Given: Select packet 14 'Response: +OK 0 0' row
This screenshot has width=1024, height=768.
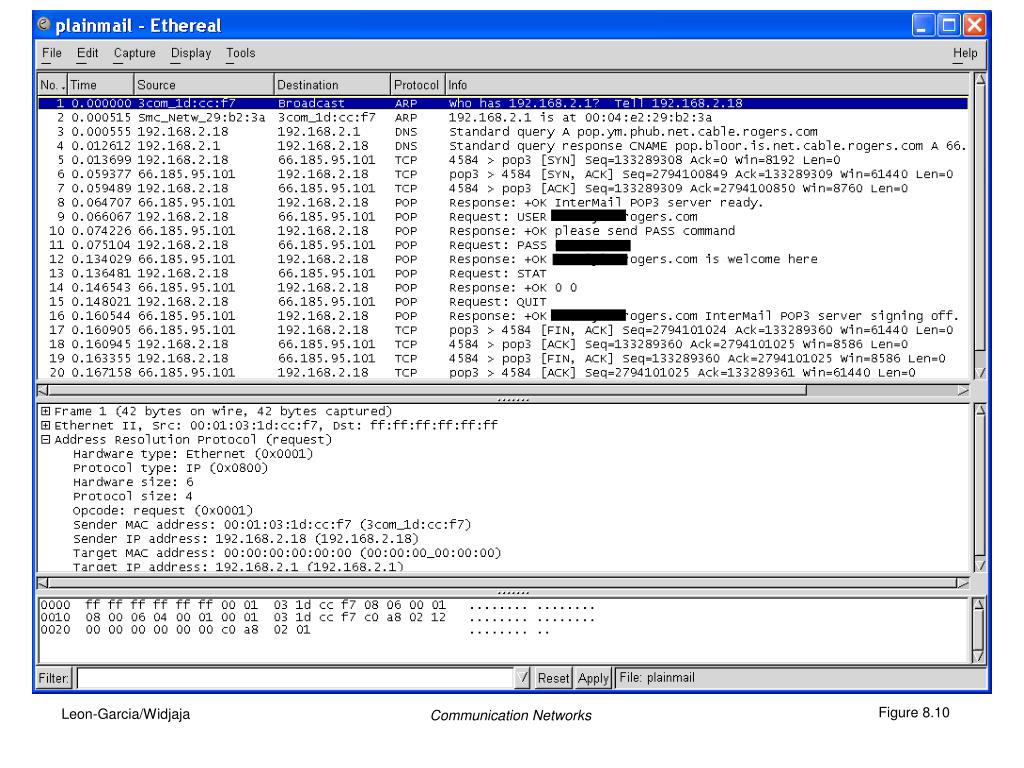Looking at the screenshot, I should point(503,288).
